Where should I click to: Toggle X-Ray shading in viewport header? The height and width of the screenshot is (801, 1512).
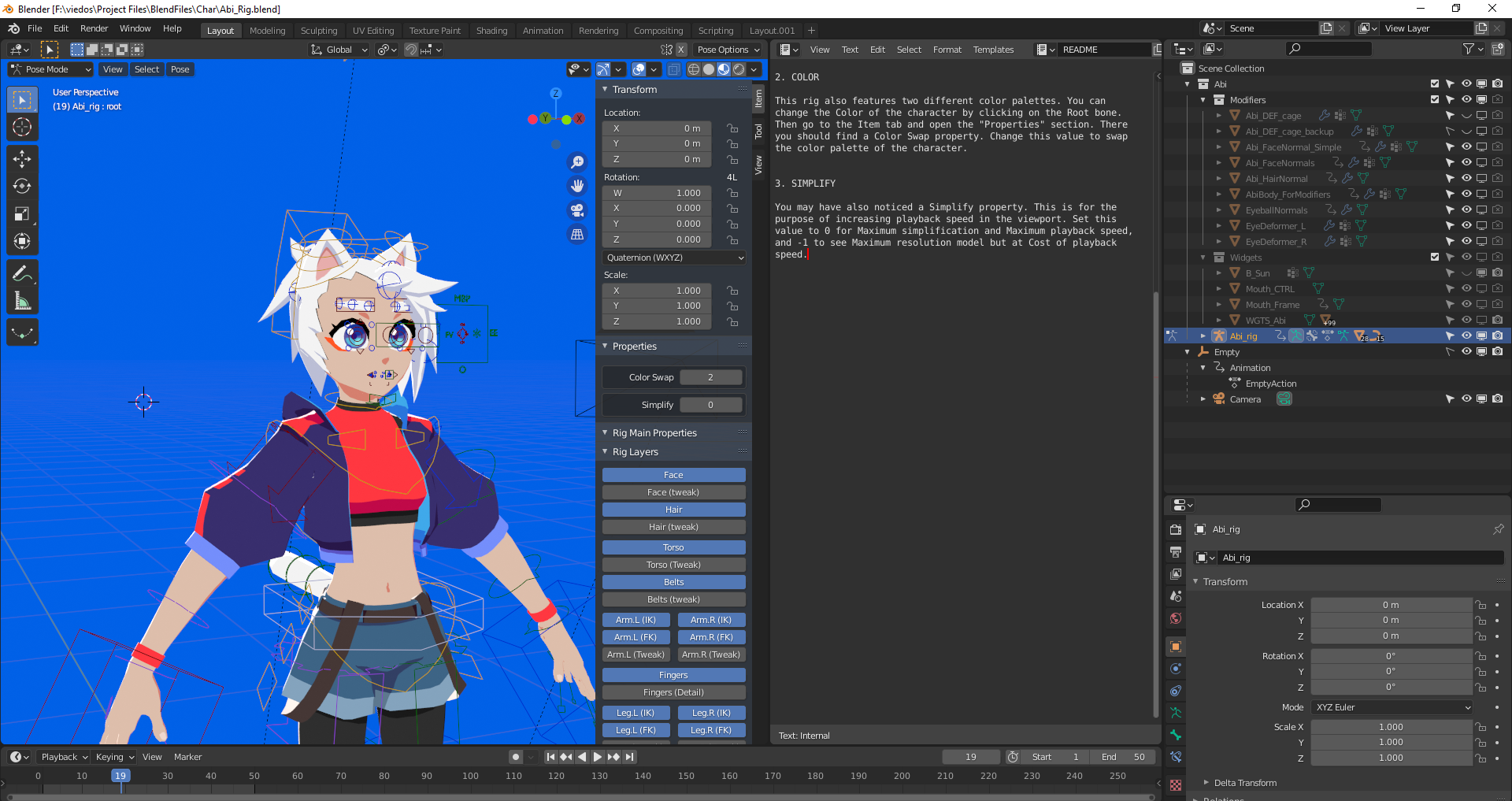(x=673, y=69)
